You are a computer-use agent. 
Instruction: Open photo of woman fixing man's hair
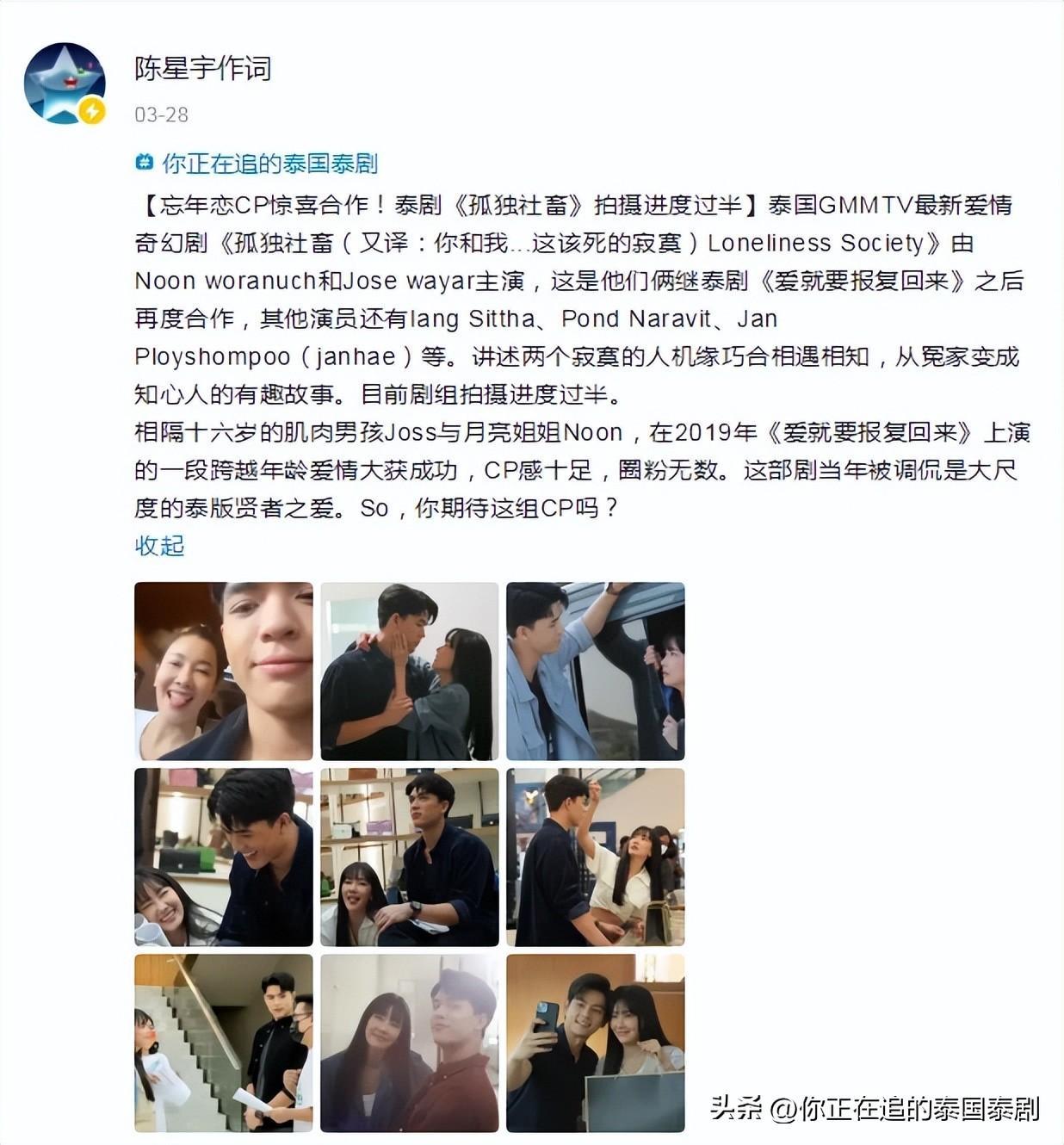click(x=596, y=857)
